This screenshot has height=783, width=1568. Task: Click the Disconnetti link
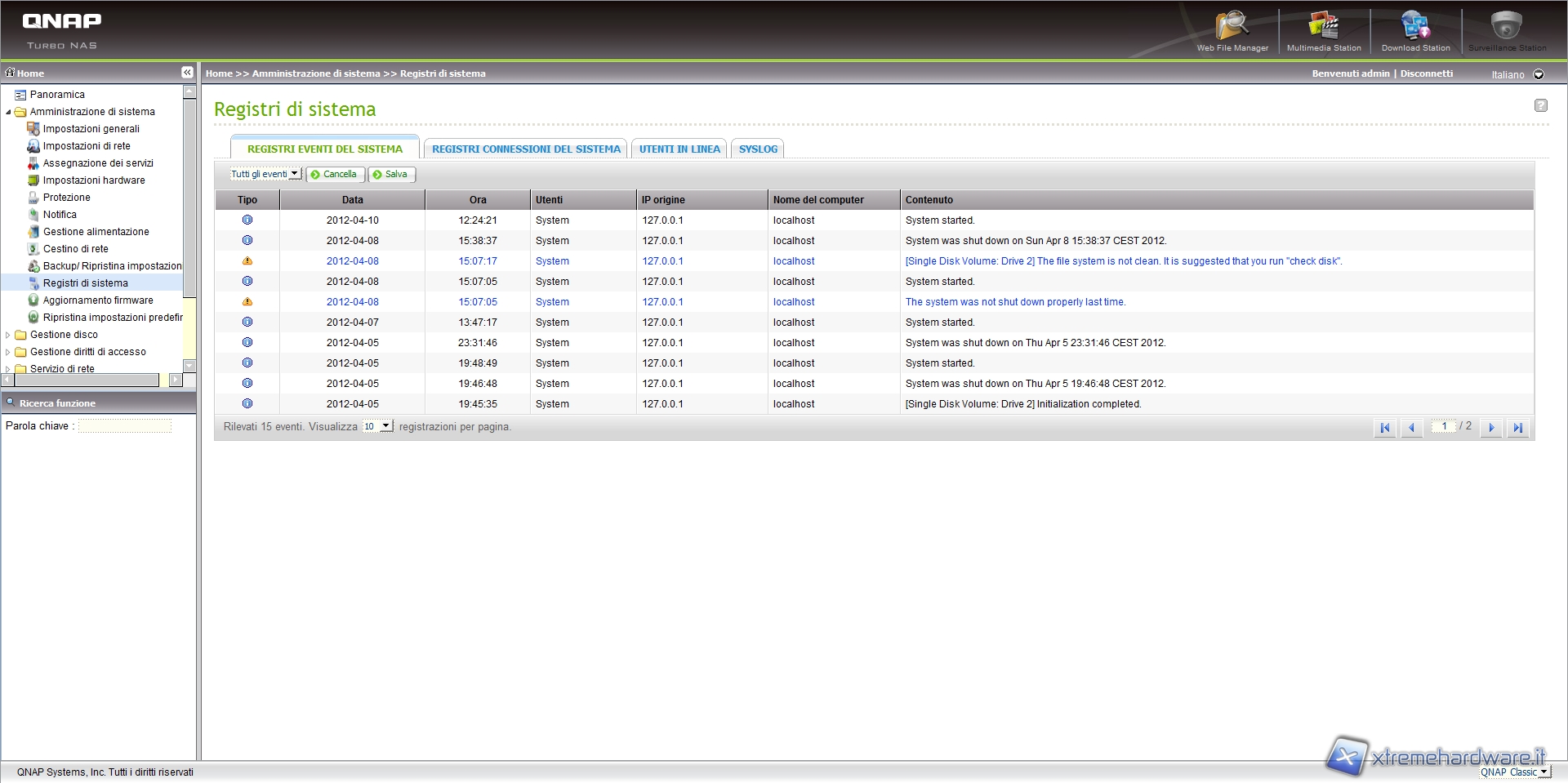pyautogui.click(x=1427, y=73)
